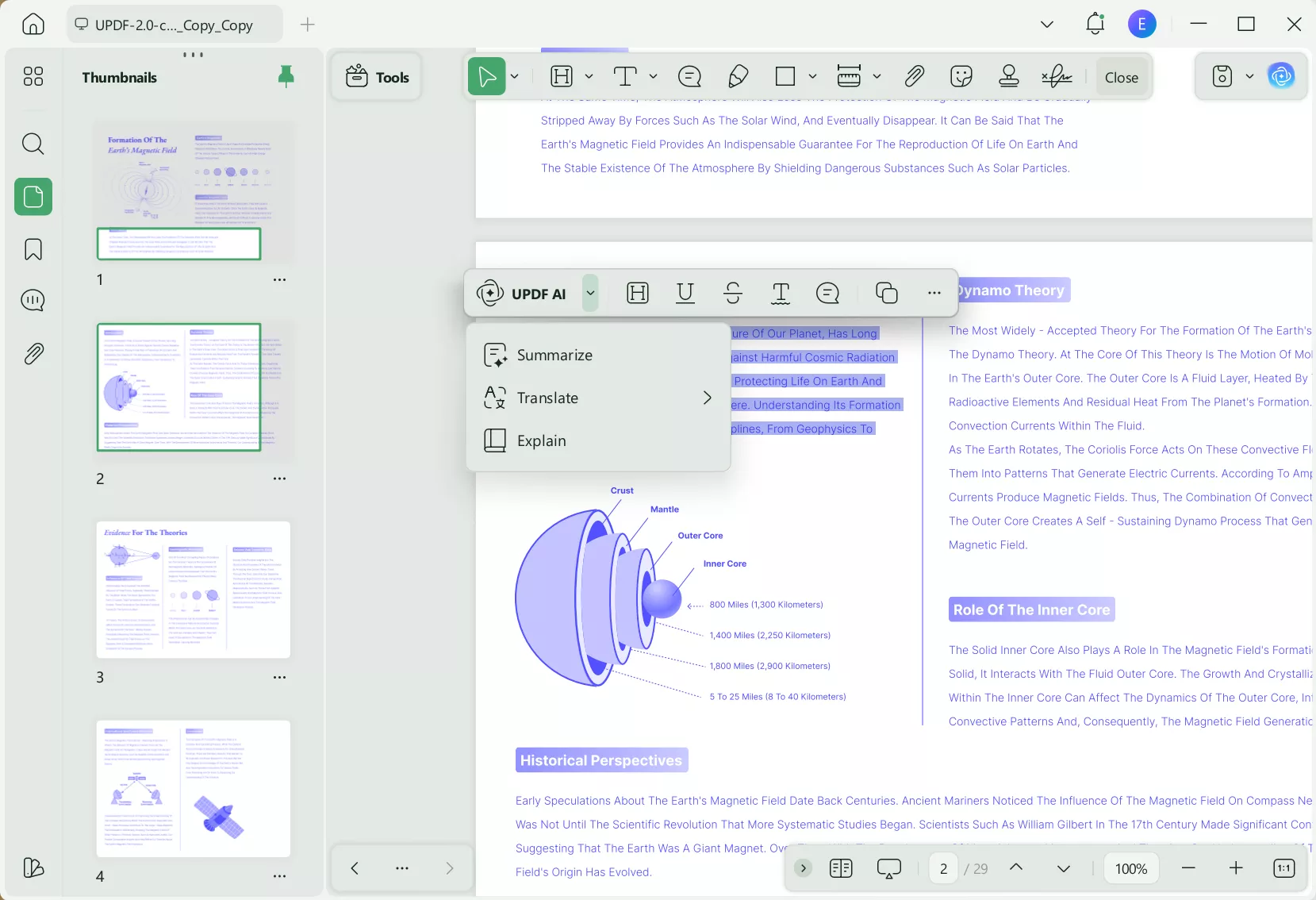
Task: Select the Comment note tool in toolbar
Action: (x=690, y=77)
